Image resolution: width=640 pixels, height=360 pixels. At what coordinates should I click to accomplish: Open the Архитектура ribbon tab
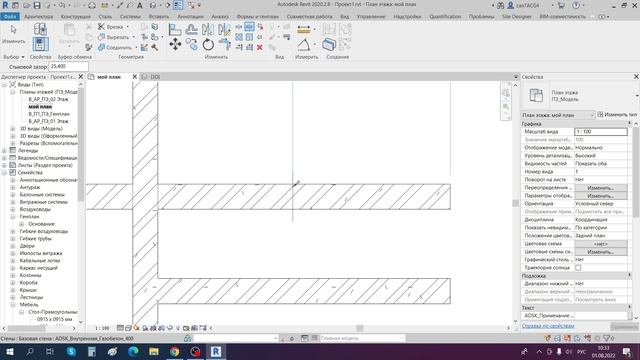pos(38,17)
